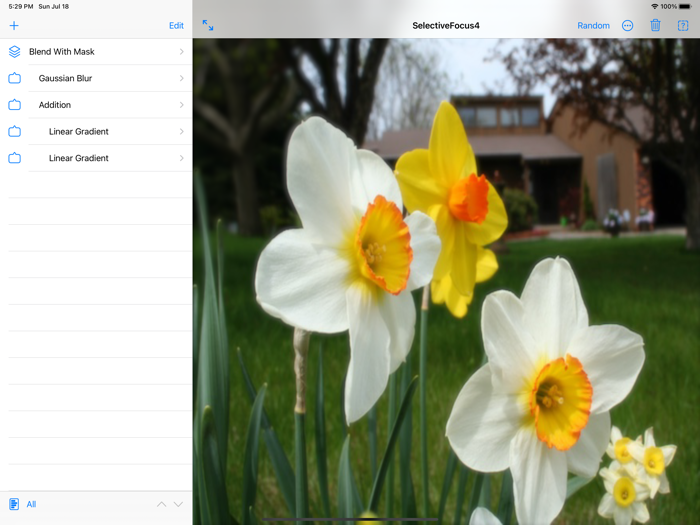
Task: Move selection up with the up arrow
Action: (162, 504)
